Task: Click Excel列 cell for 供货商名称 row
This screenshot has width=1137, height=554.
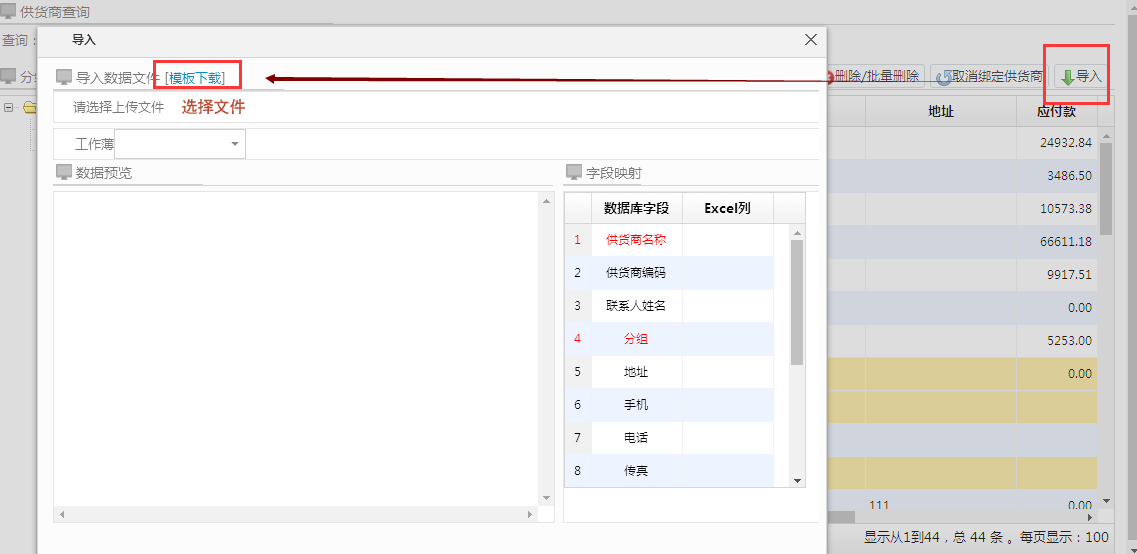Action: coord(727,240)
